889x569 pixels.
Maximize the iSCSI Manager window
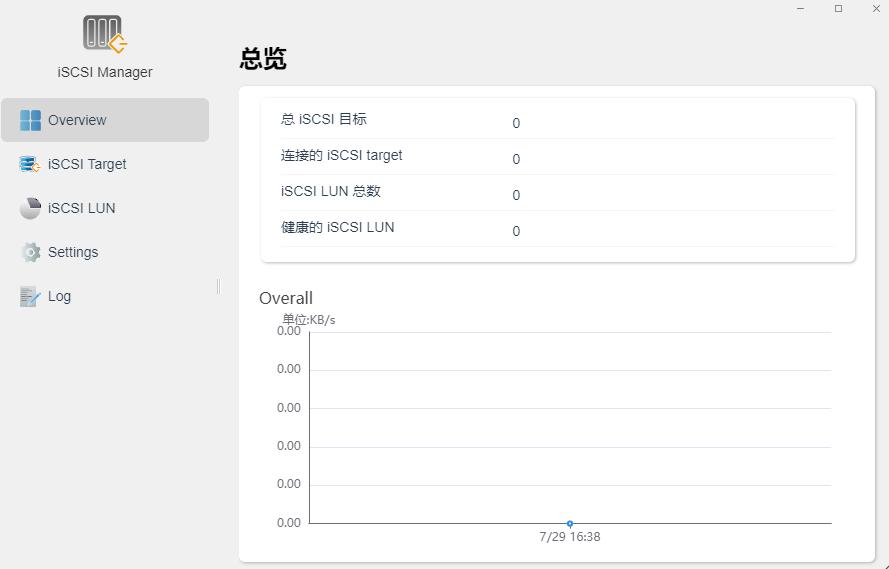[839, 9]
